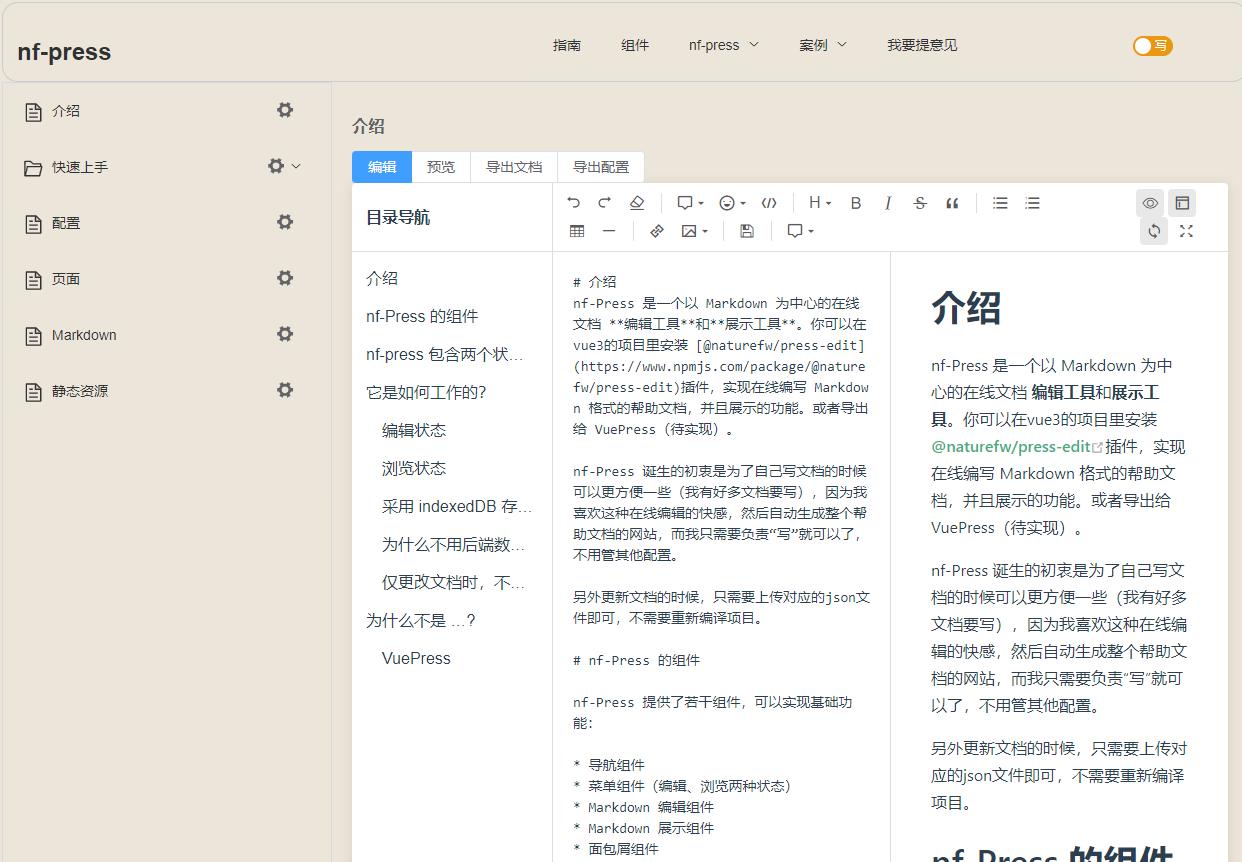Open the 案例 menu in the header

pos(822,45)
